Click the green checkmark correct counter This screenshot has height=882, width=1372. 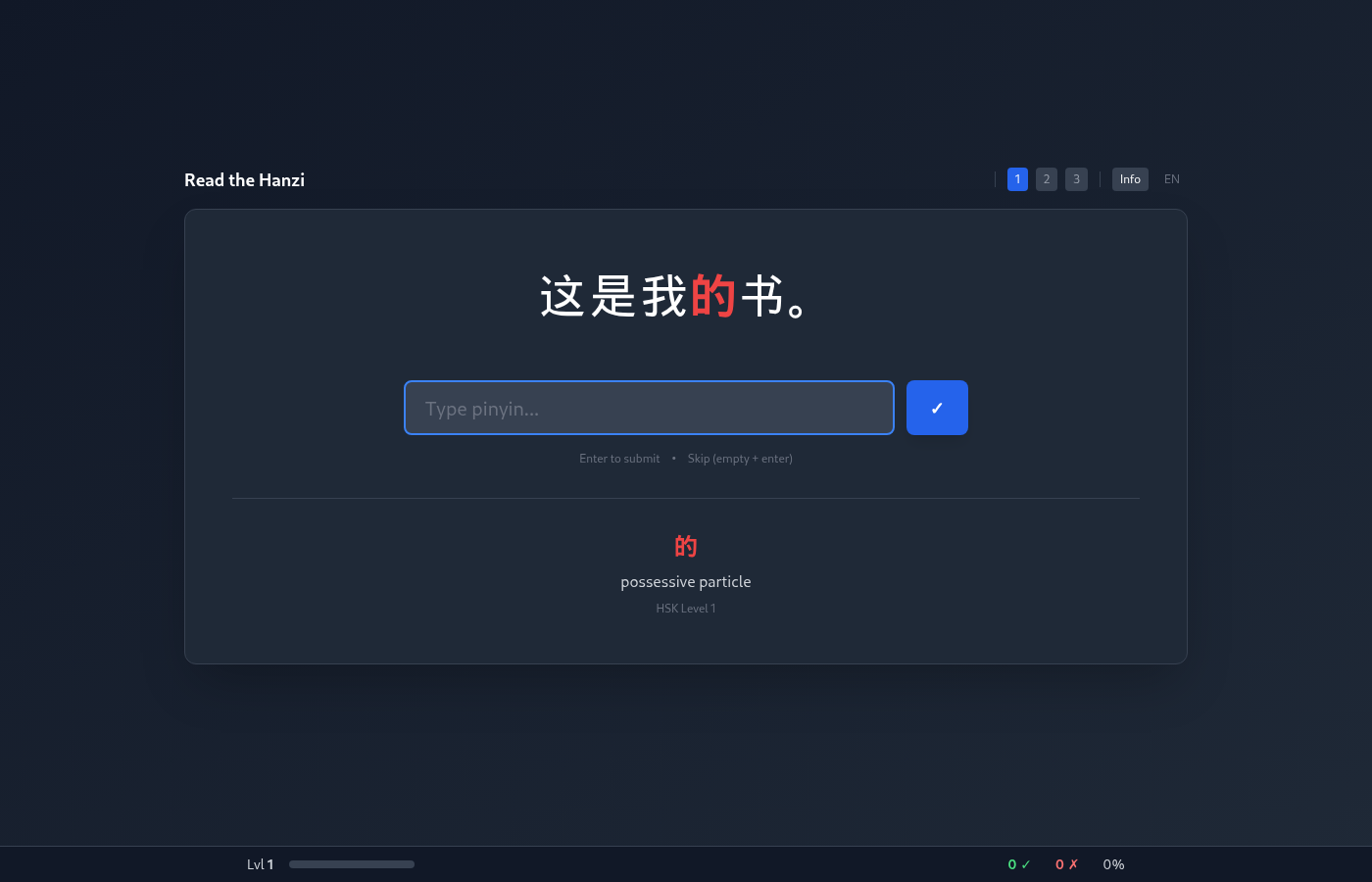coord(1019,864)
